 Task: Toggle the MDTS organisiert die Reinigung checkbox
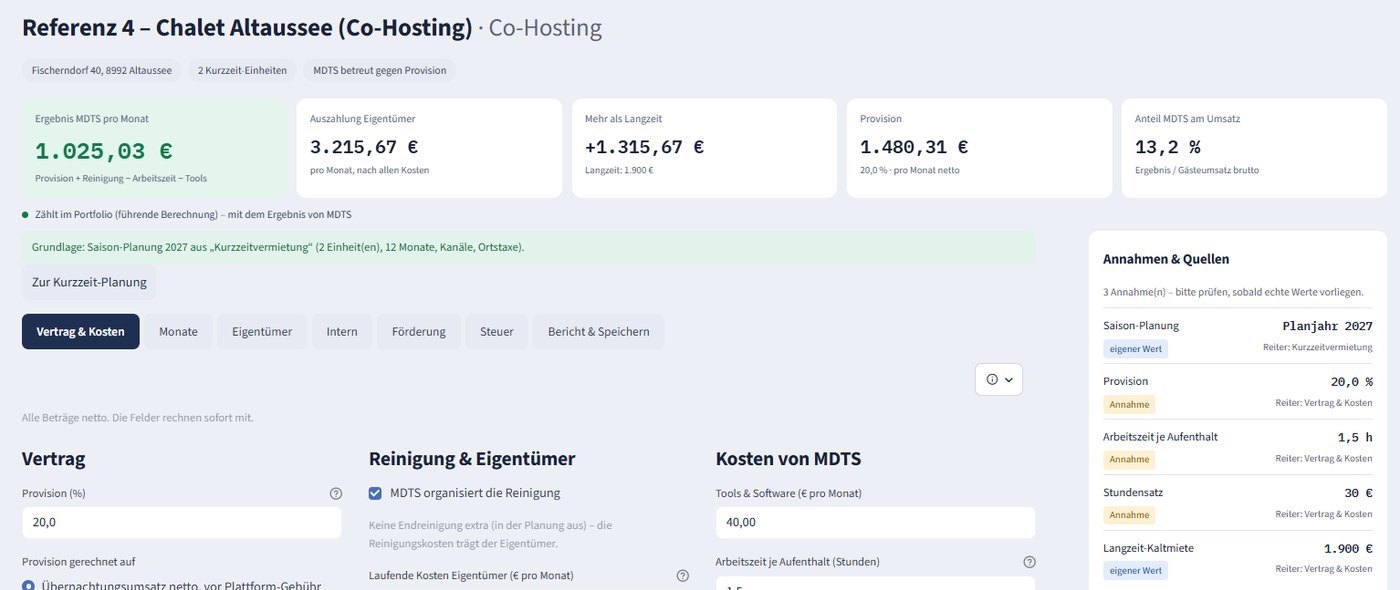(375, 493)
